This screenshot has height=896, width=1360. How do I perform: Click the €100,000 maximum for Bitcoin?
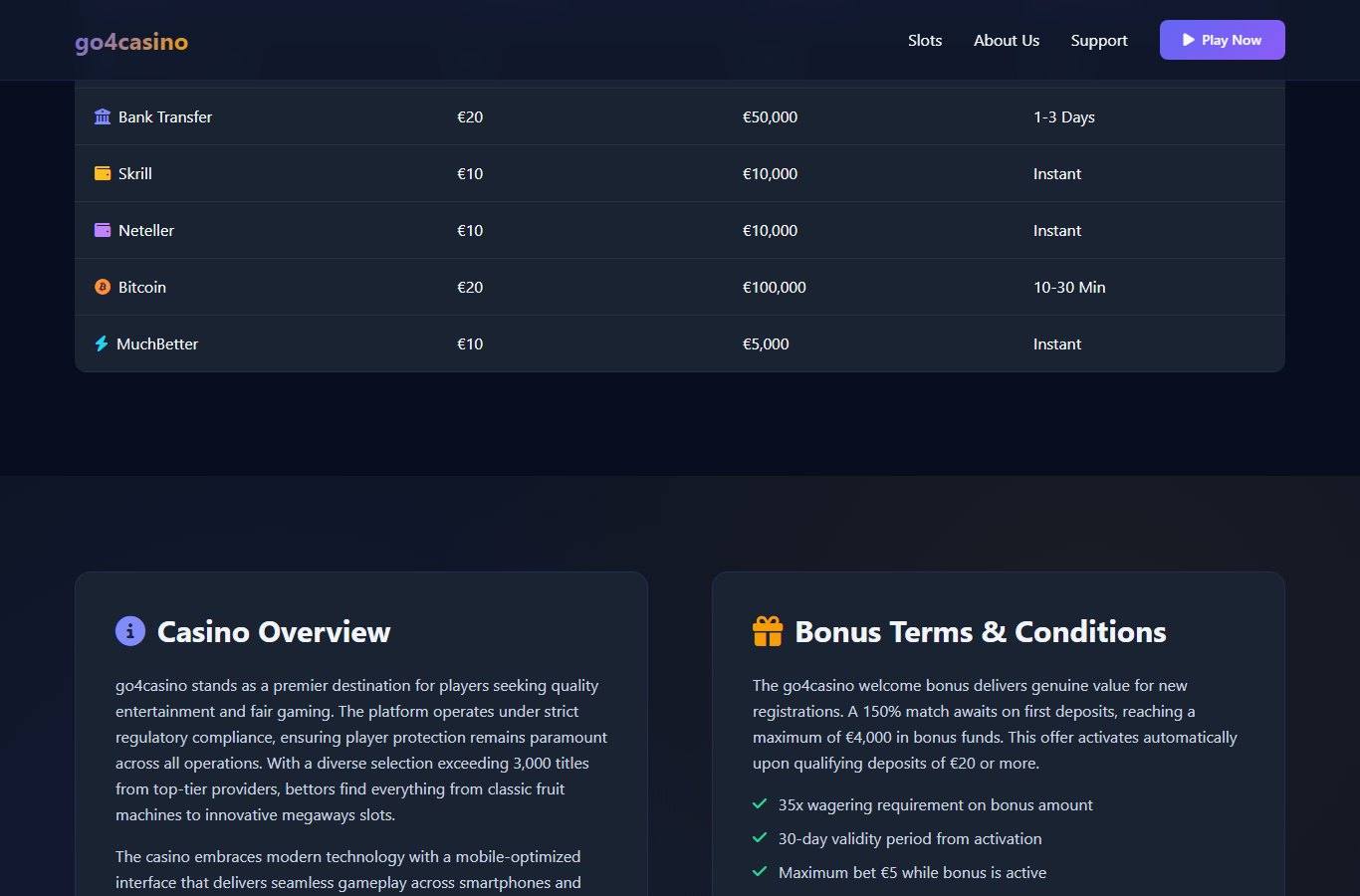775,287
